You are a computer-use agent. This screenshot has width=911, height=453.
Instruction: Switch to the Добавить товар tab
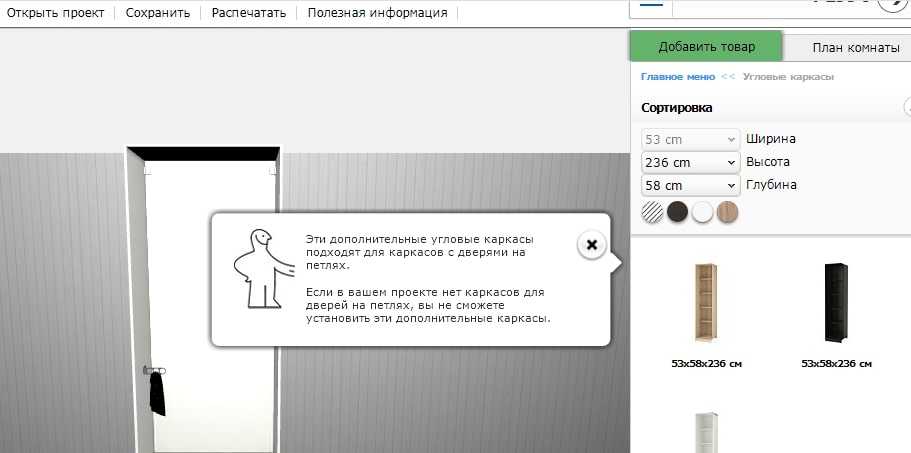(x=706, y=47)
